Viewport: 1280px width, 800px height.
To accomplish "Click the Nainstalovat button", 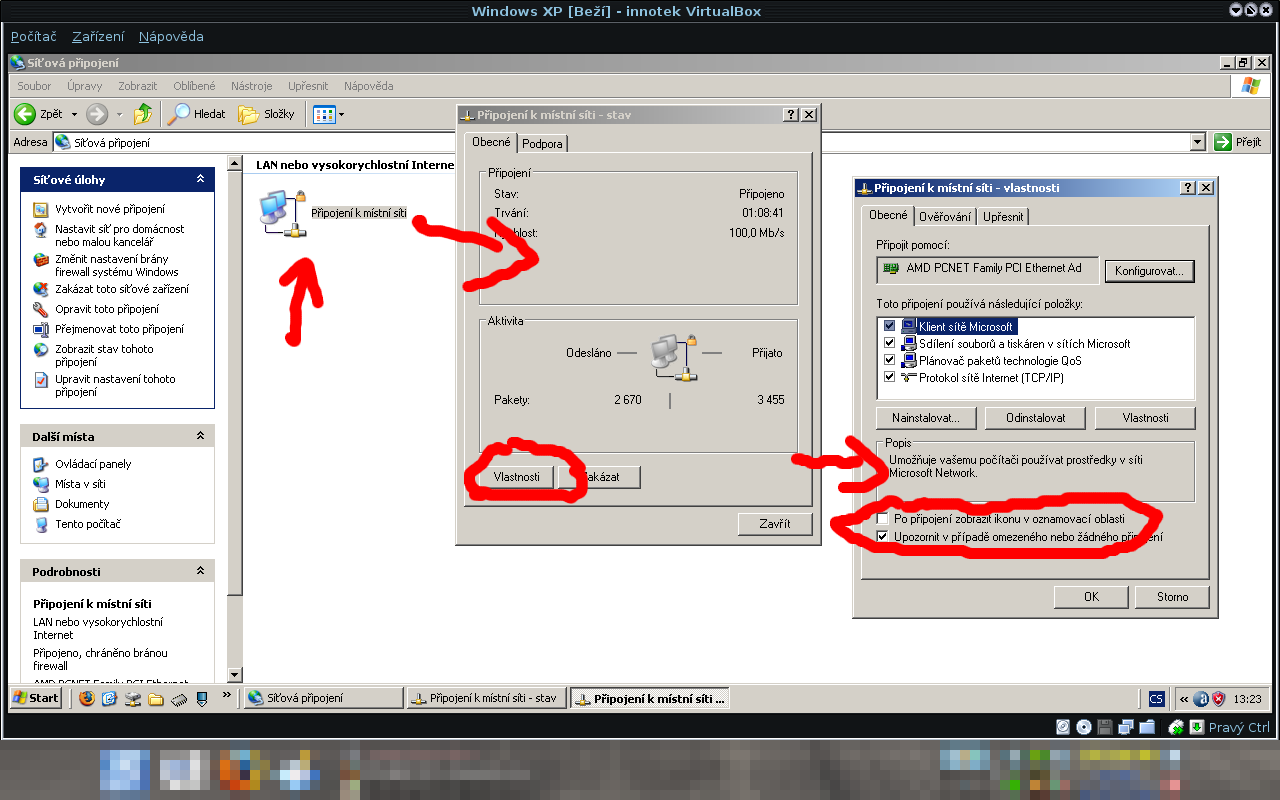I will coord(926,418).
